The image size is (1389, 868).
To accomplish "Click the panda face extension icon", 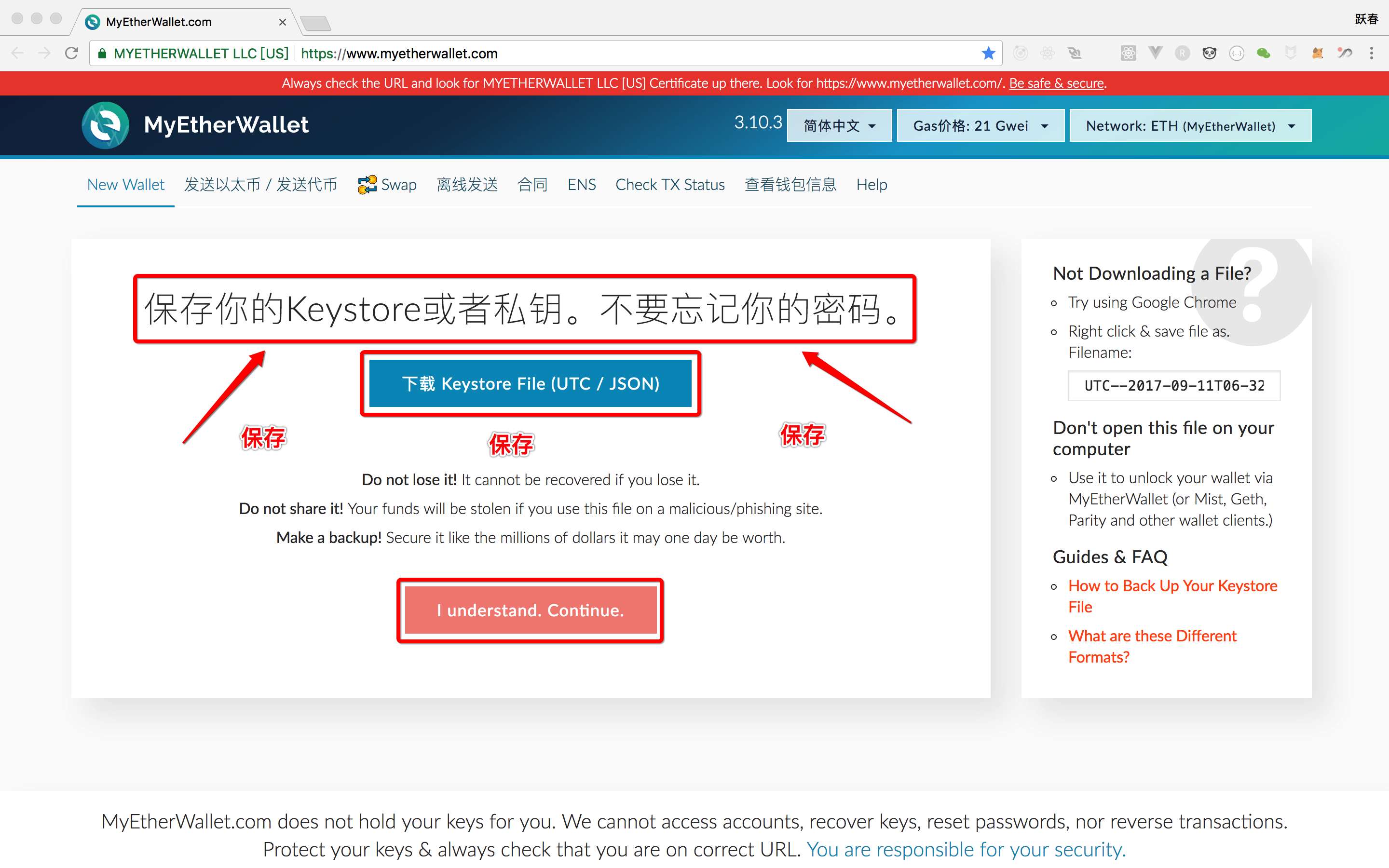I will pos(1210,54).
